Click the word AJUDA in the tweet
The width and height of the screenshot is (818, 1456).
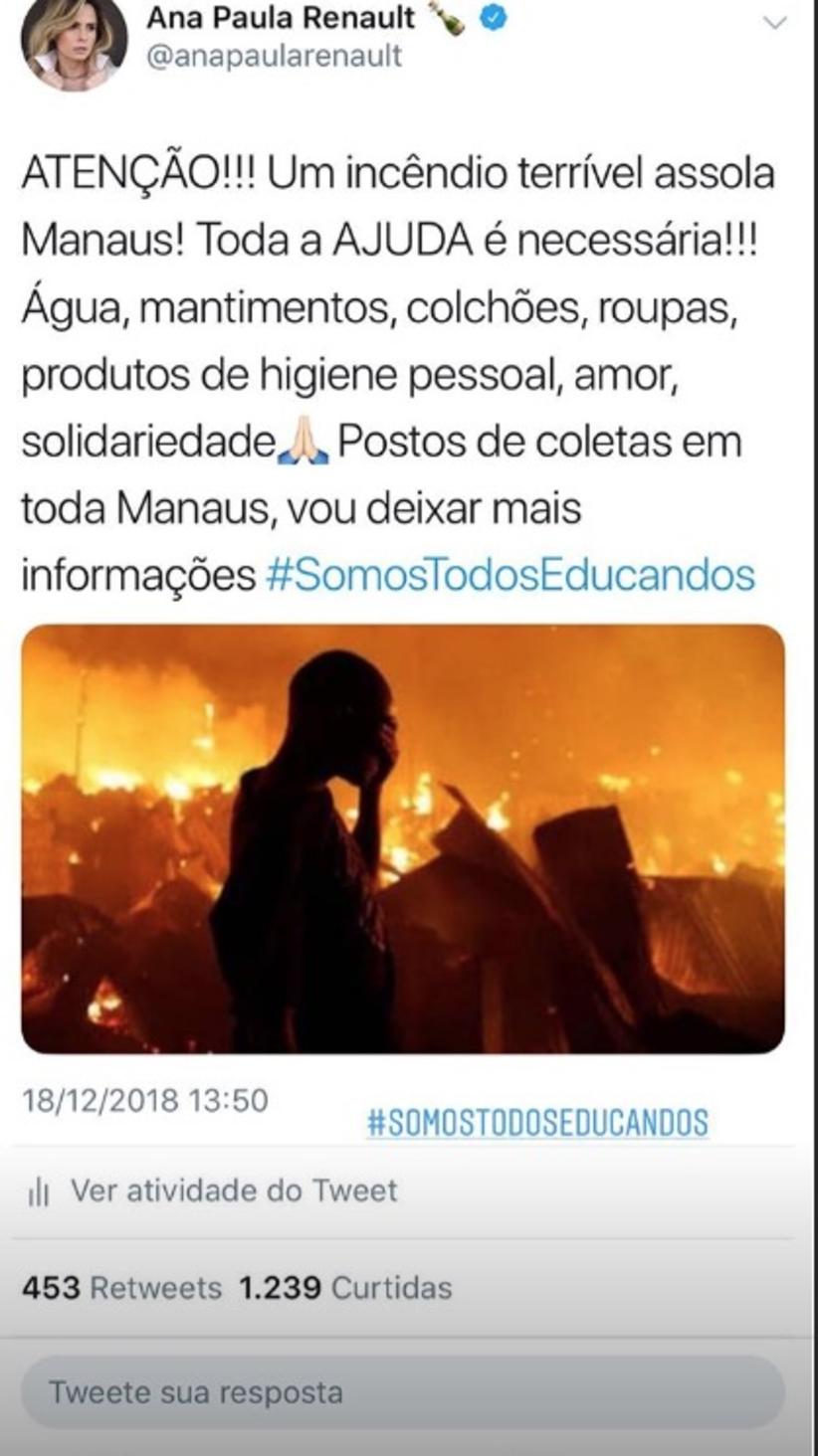[400, 241]
